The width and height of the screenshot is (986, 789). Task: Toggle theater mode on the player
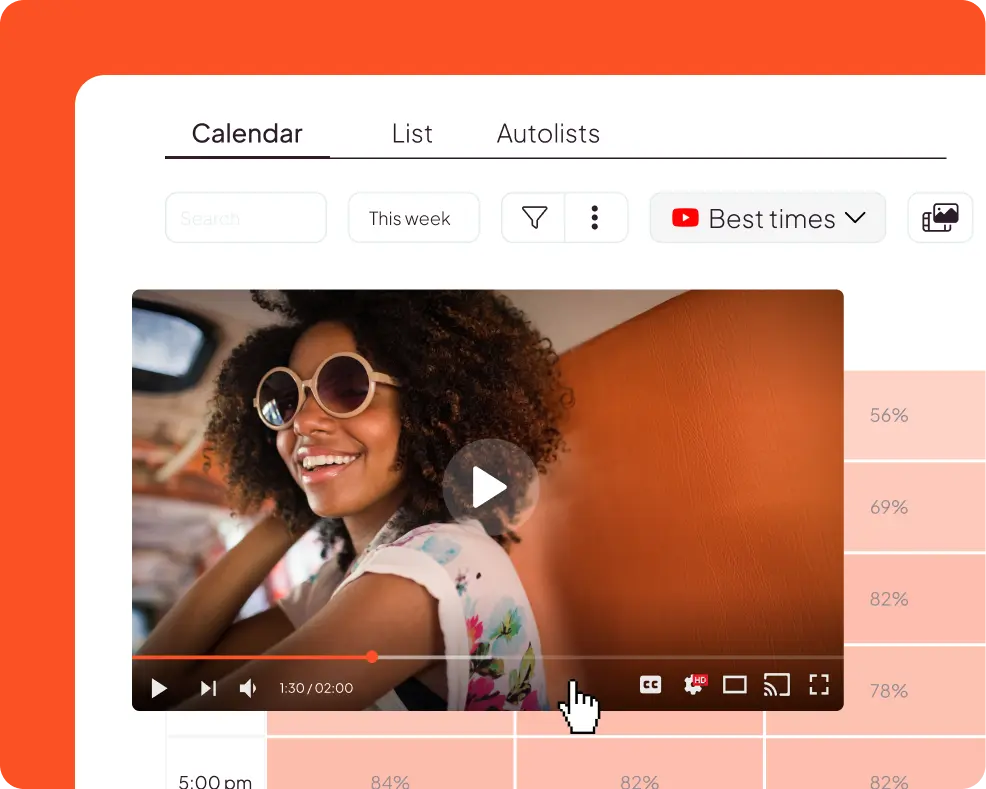pyautogui.click(x=735, y=685)
